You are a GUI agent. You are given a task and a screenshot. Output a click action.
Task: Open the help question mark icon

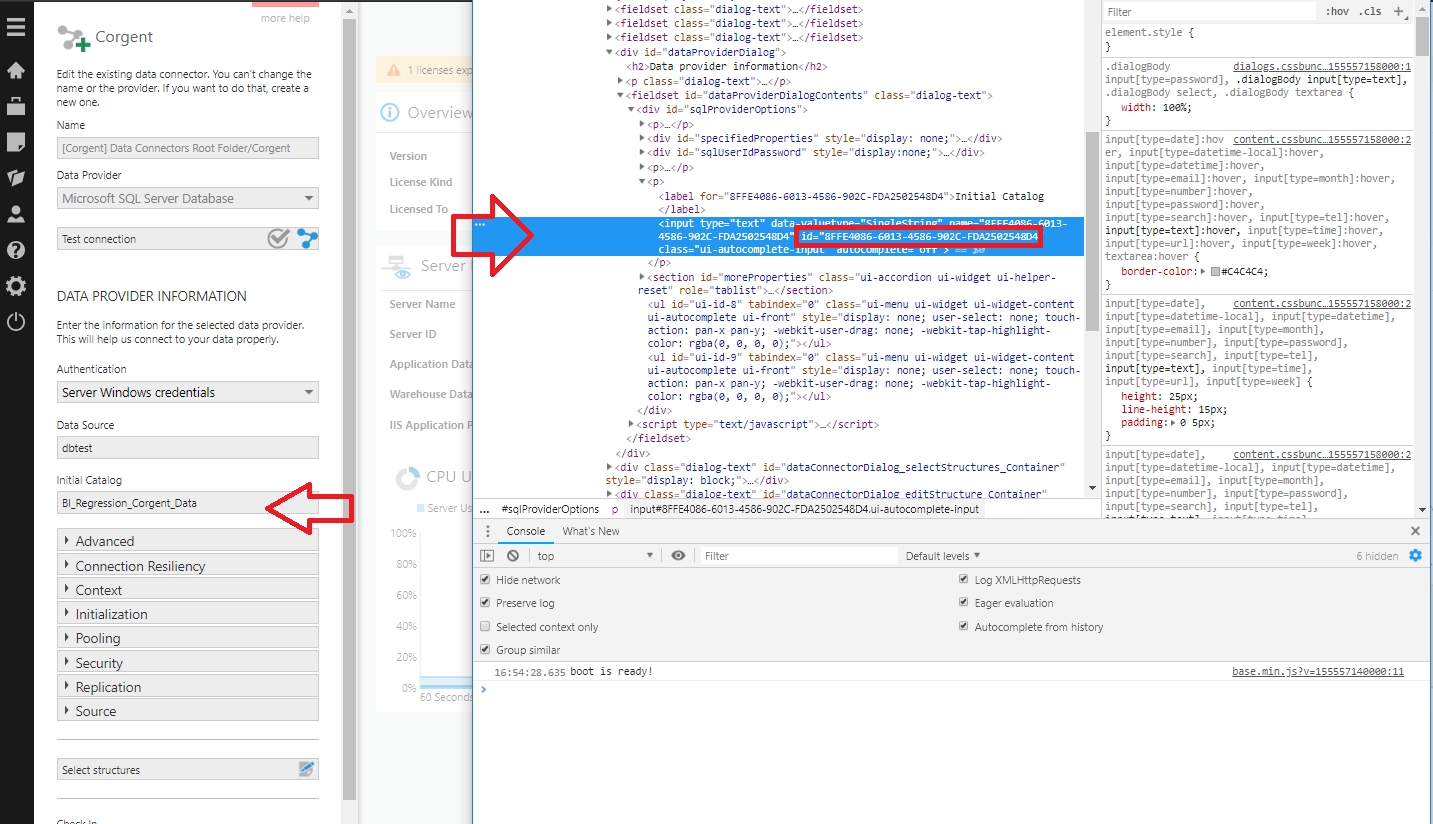[x=15, y=250]
